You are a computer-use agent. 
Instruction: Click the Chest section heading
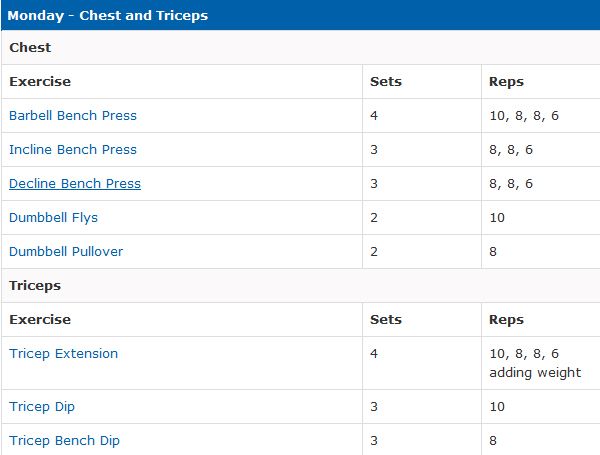[30, 47]
